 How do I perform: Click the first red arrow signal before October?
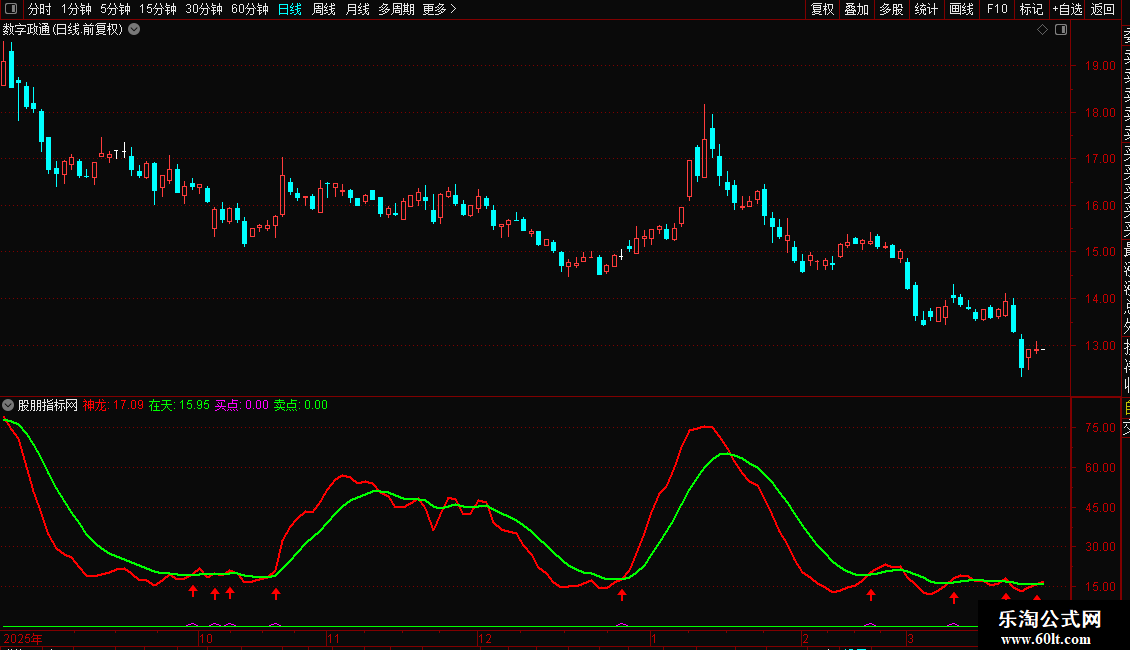(x=193, y=592)
